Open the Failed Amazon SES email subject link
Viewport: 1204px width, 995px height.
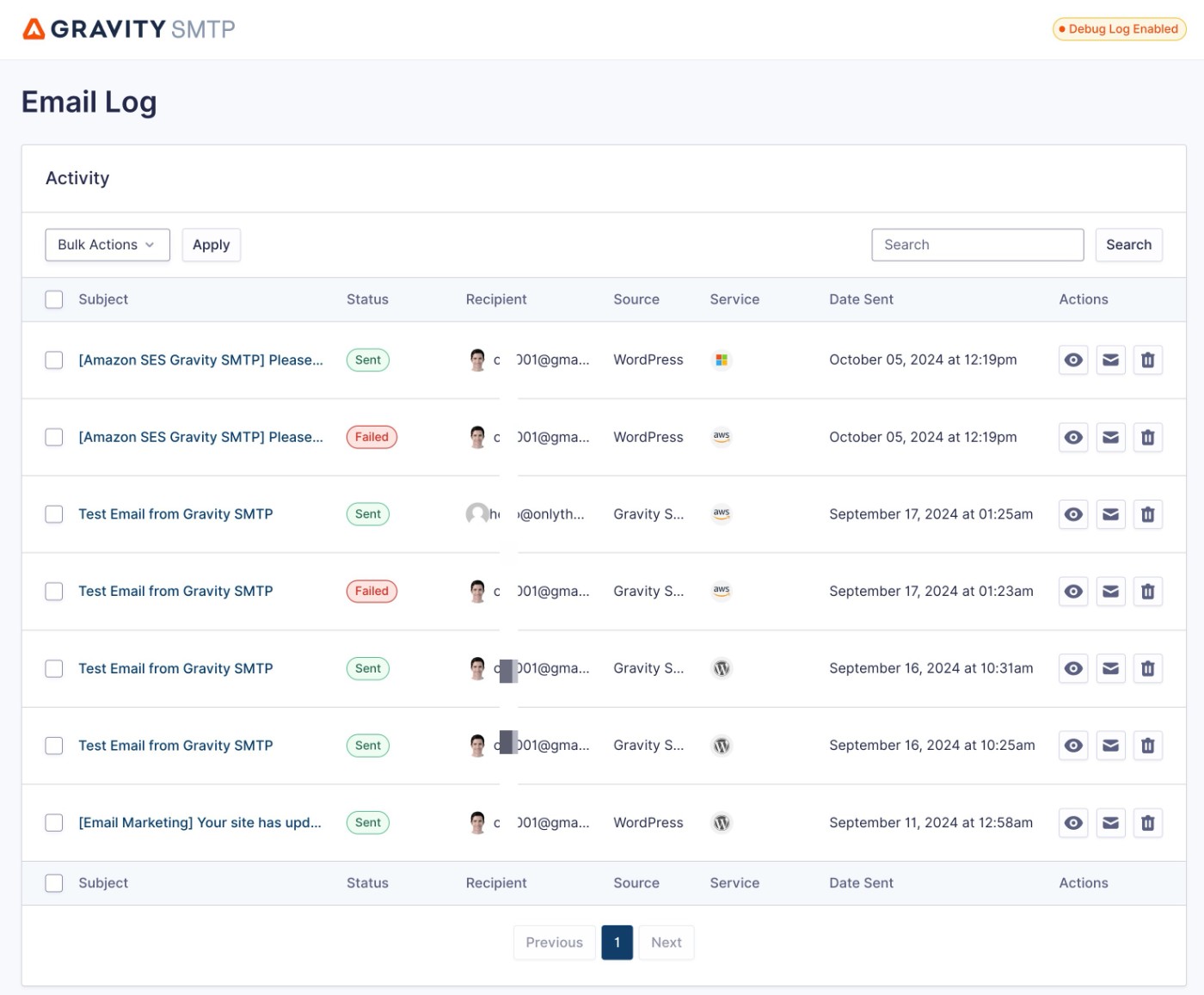(x=201, y=437)
